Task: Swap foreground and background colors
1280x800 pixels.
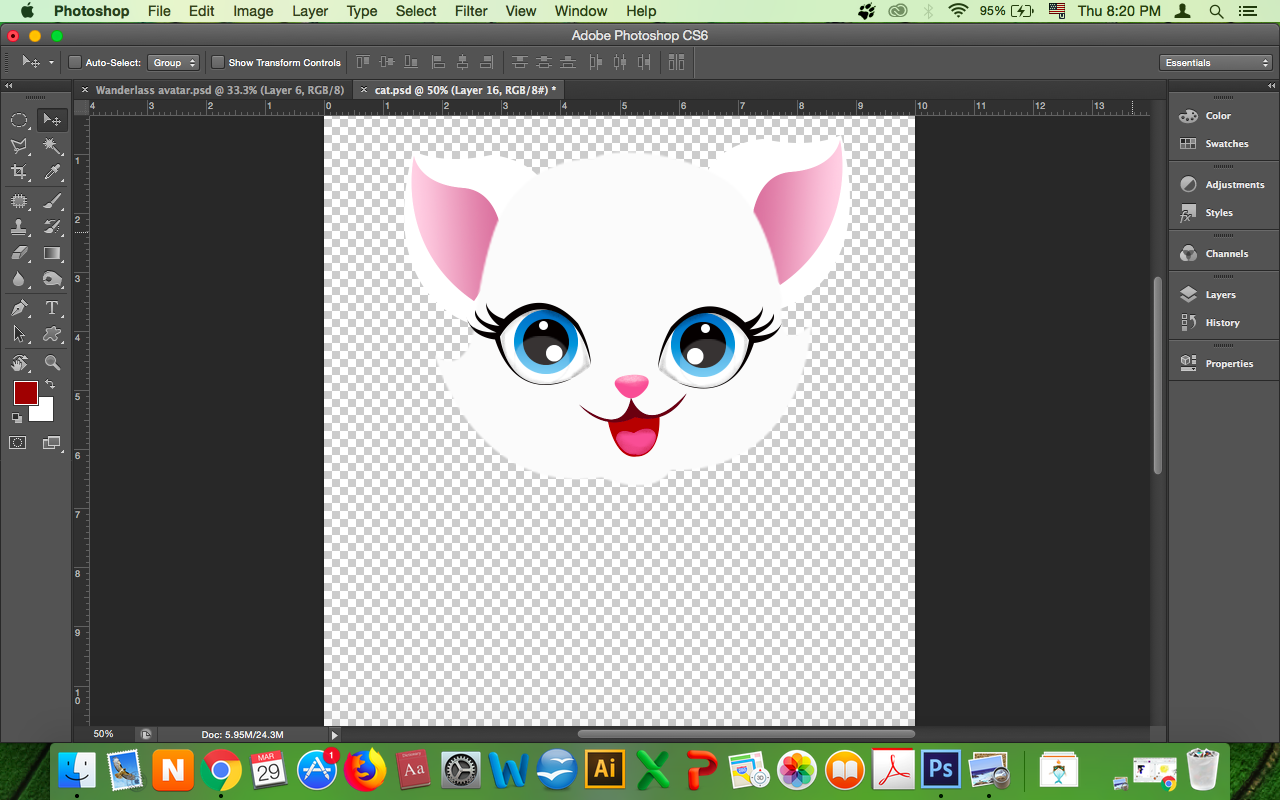Action: coord(49,384)
